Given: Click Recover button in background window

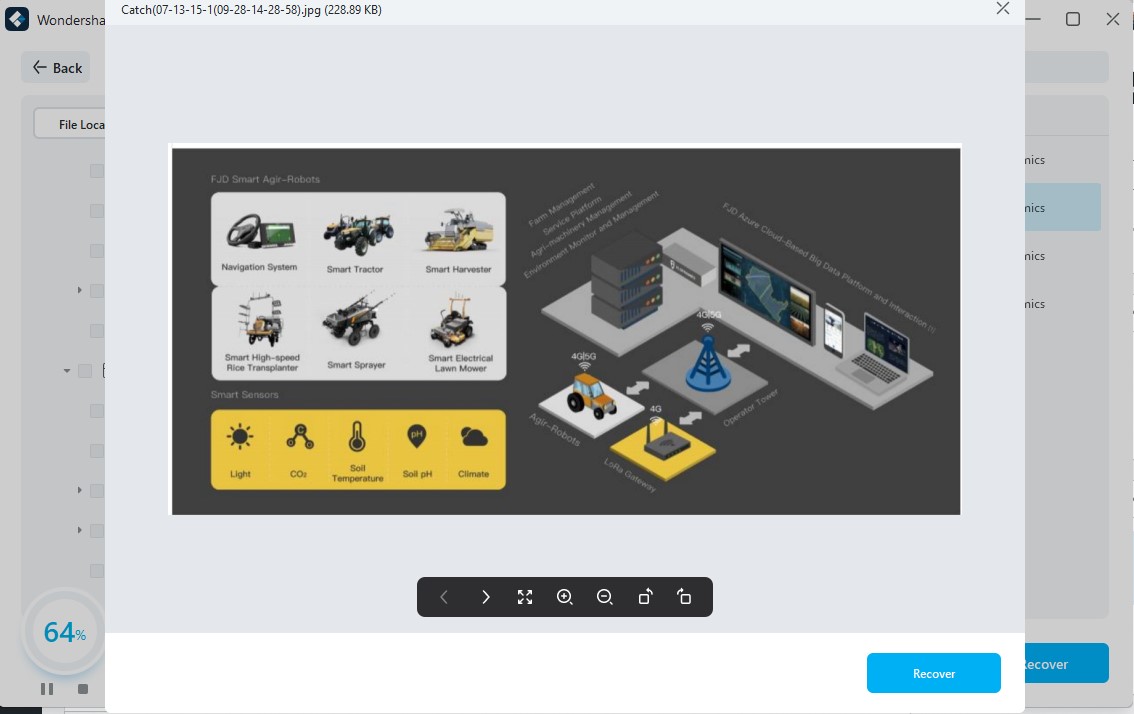Looking at the screenshot, I should click(1067, 663).
